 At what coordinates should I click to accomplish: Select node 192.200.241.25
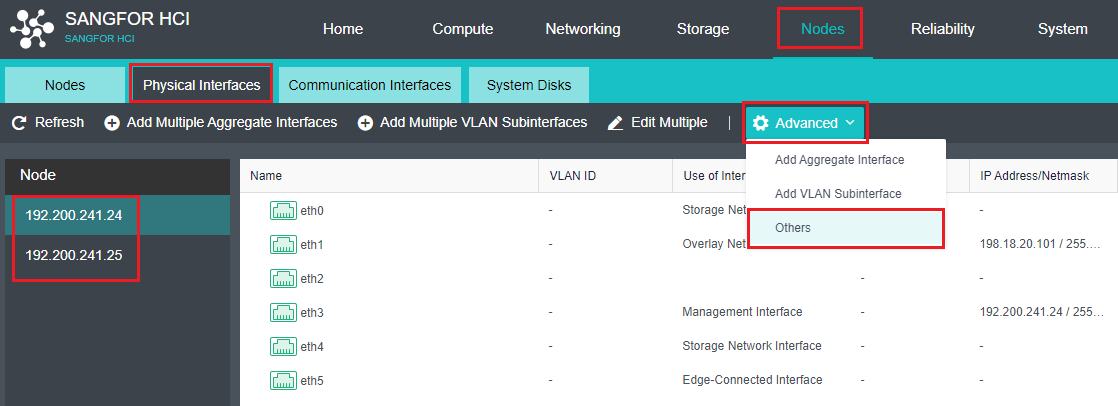pyautogui.click(x=118, y=254)
